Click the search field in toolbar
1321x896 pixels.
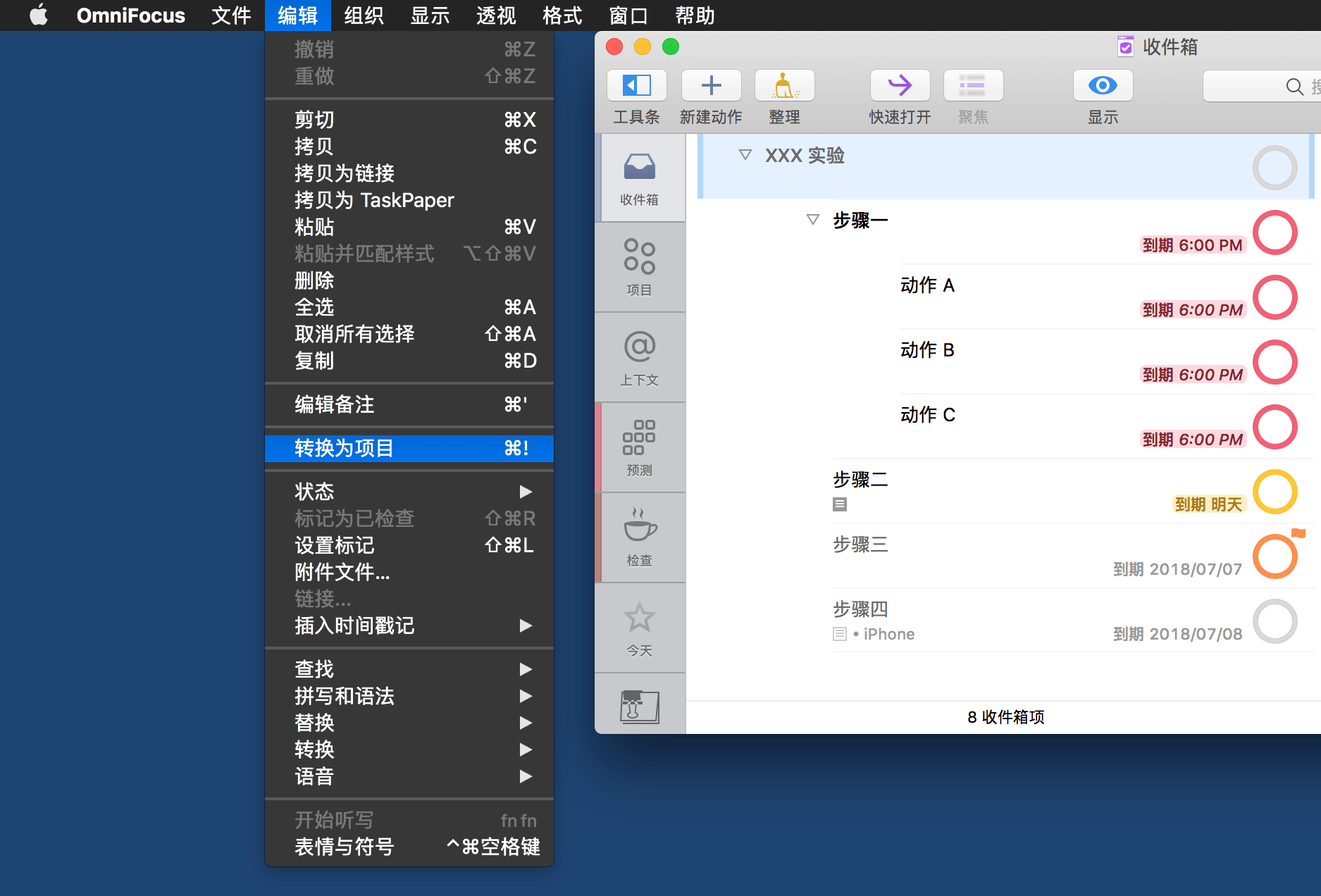[x=1262, y=86]
